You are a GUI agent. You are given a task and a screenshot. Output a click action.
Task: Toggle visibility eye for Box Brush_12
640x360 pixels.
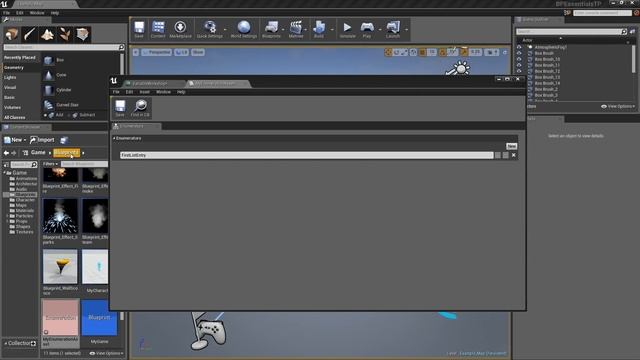point(519,71)
